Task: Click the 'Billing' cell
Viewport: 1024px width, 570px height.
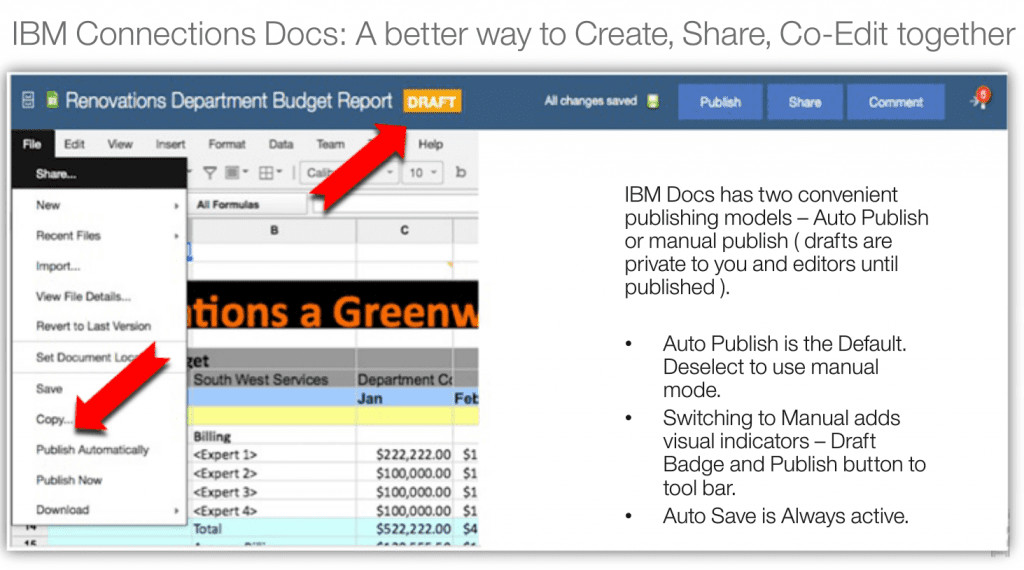Action: coord(272,436)
